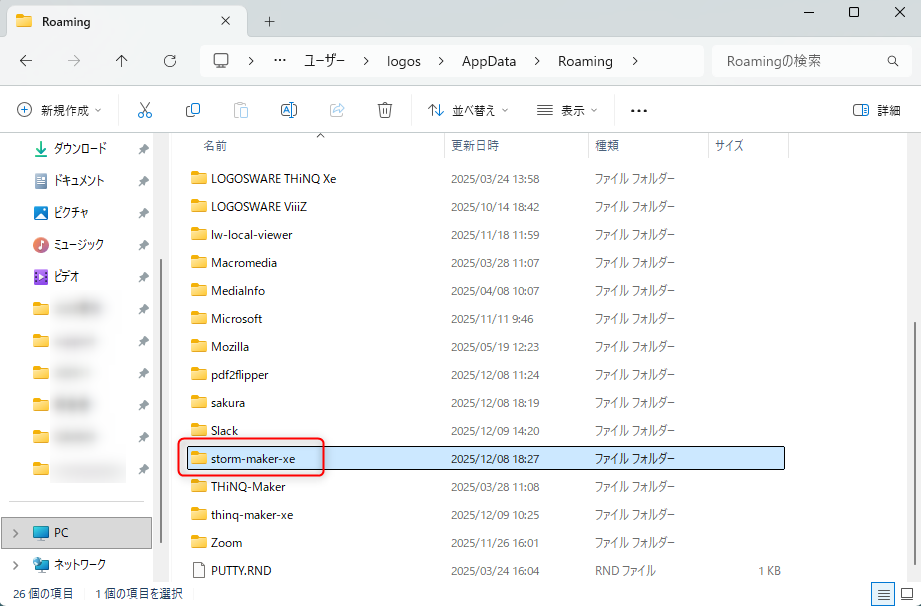Click the Refresh button in navigation bar
Viewport: 921px width, 606px height.
170,61
